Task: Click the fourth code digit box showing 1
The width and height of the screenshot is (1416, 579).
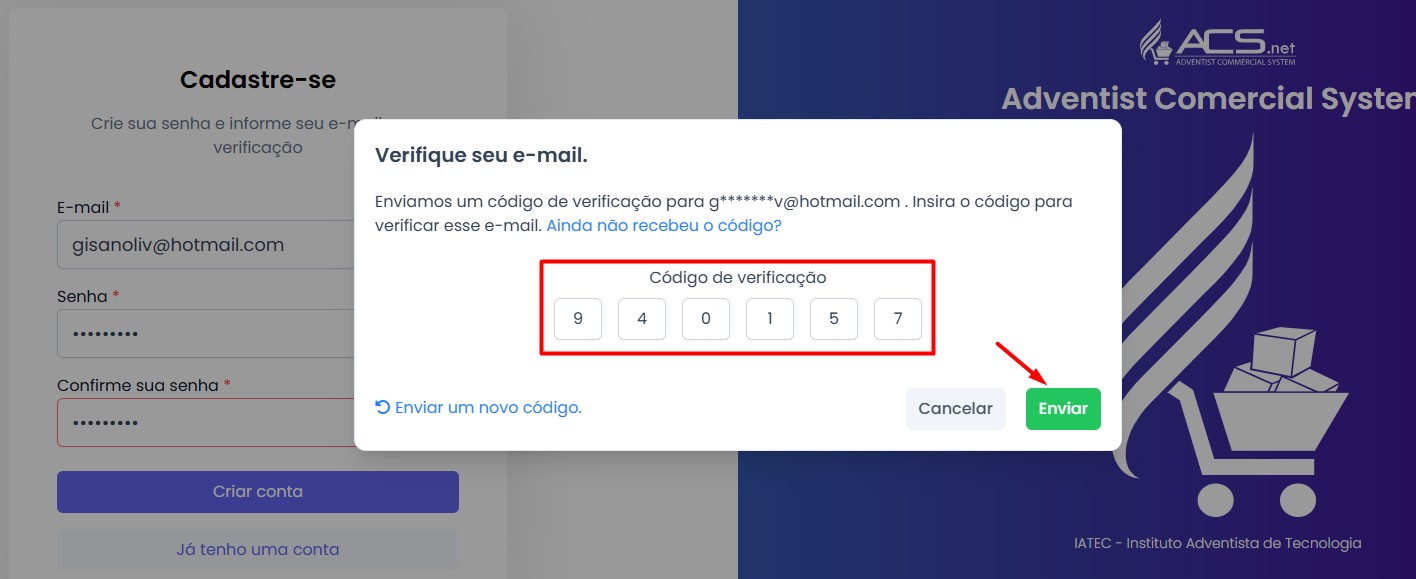Action: (x=770, y=319)
